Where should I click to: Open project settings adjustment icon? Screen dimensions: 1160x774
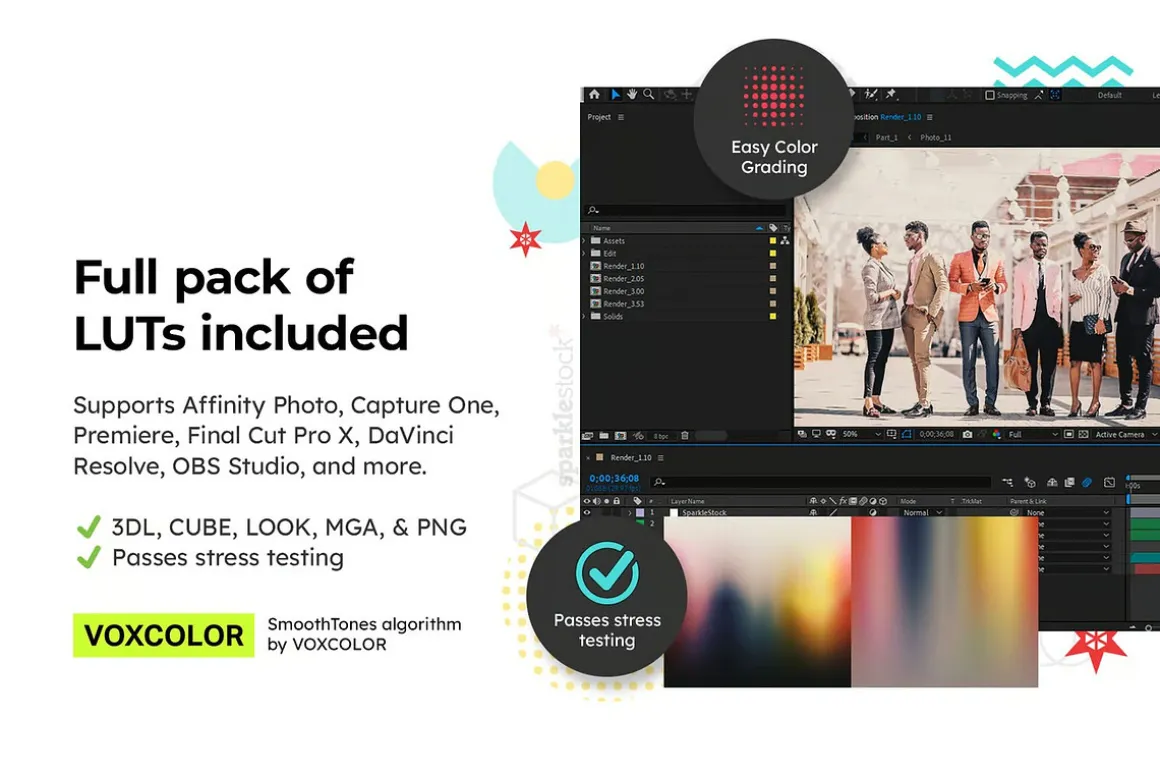click(638, 436)
